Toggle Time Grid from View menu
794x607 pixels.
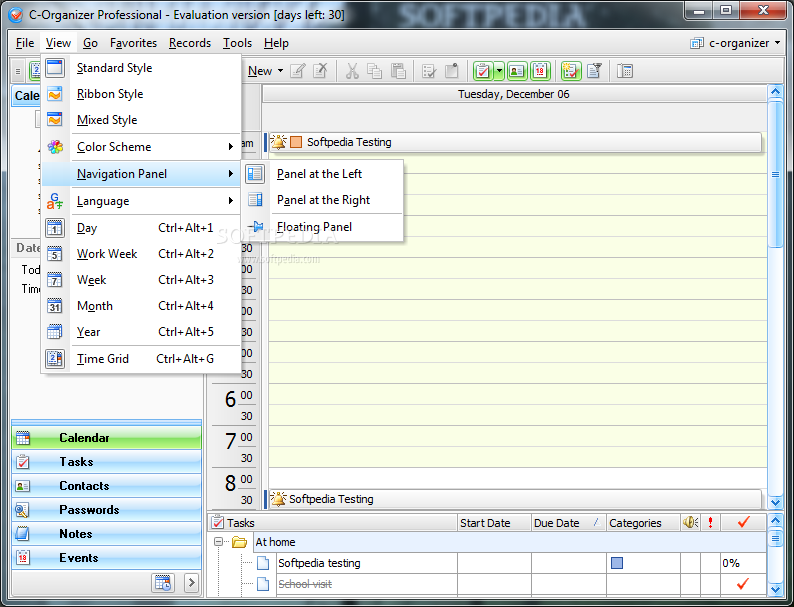point(141,359)
